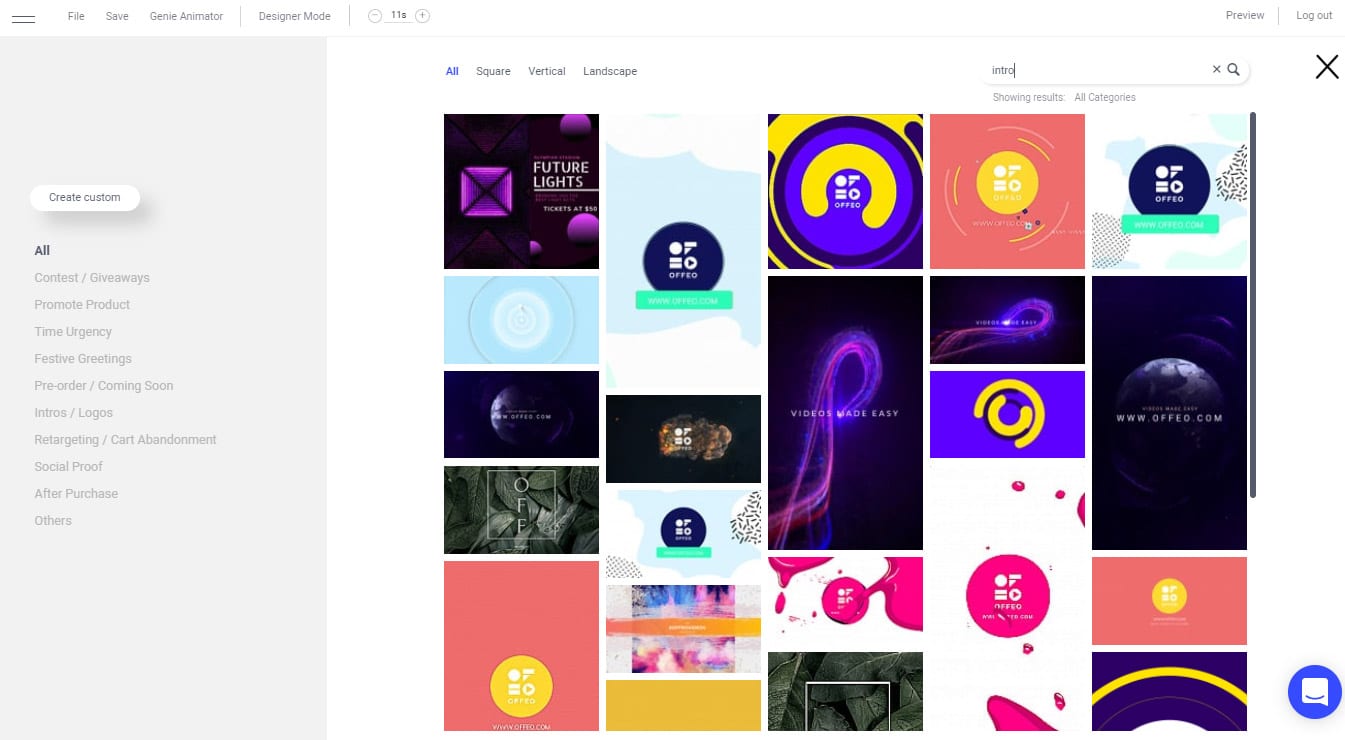Select Intros / Logos category

click(74, 412)
